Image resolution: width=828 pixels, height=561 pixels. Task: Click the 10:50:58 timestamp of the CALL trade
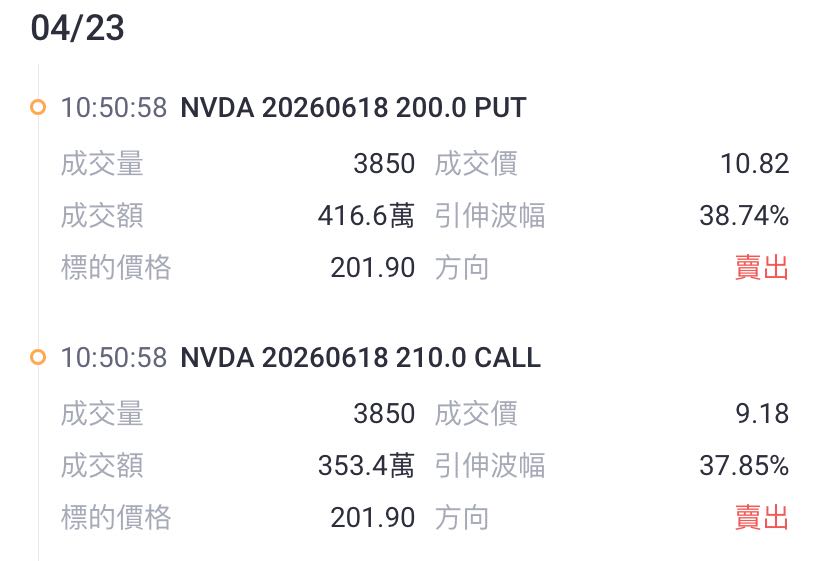114,358
